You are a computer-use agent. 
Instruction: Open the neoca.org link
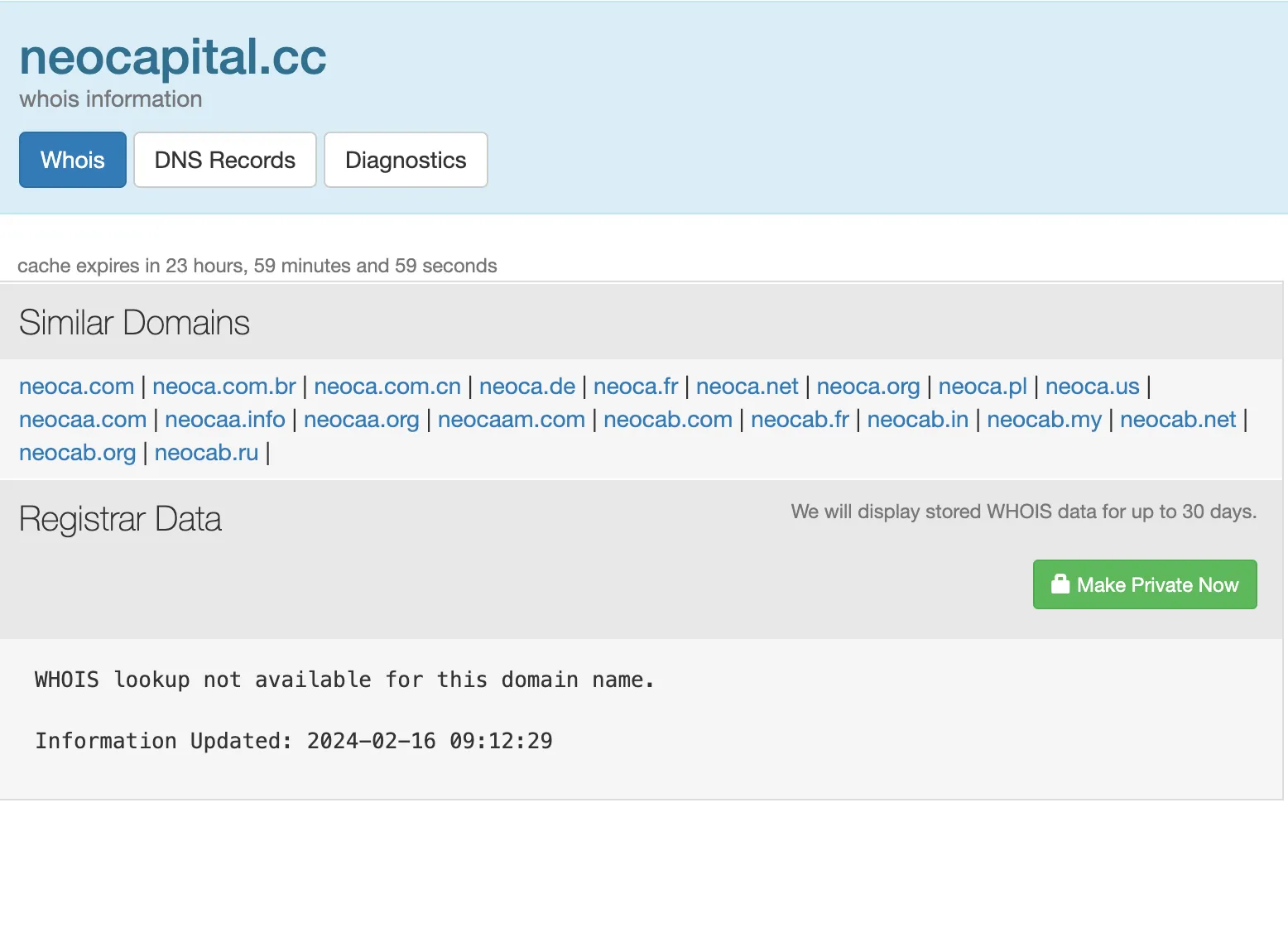point(868,387)
